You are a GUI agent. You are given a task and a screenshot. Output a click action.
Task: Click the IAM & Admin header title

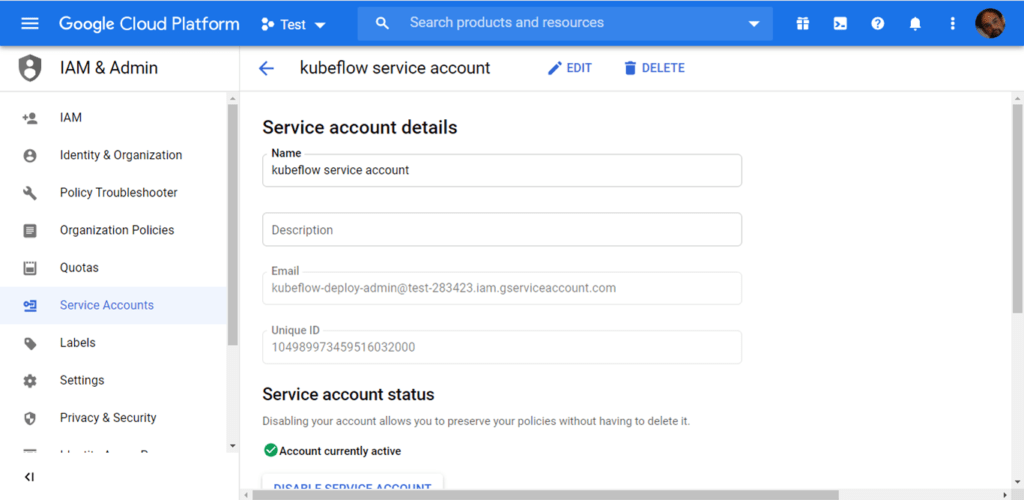point(108,68)
